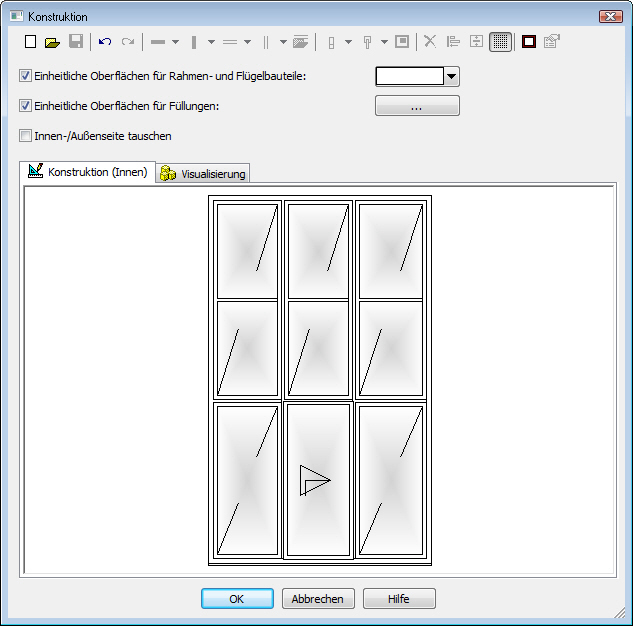Select the handle fitting tool icon

[x=367, y=42]
